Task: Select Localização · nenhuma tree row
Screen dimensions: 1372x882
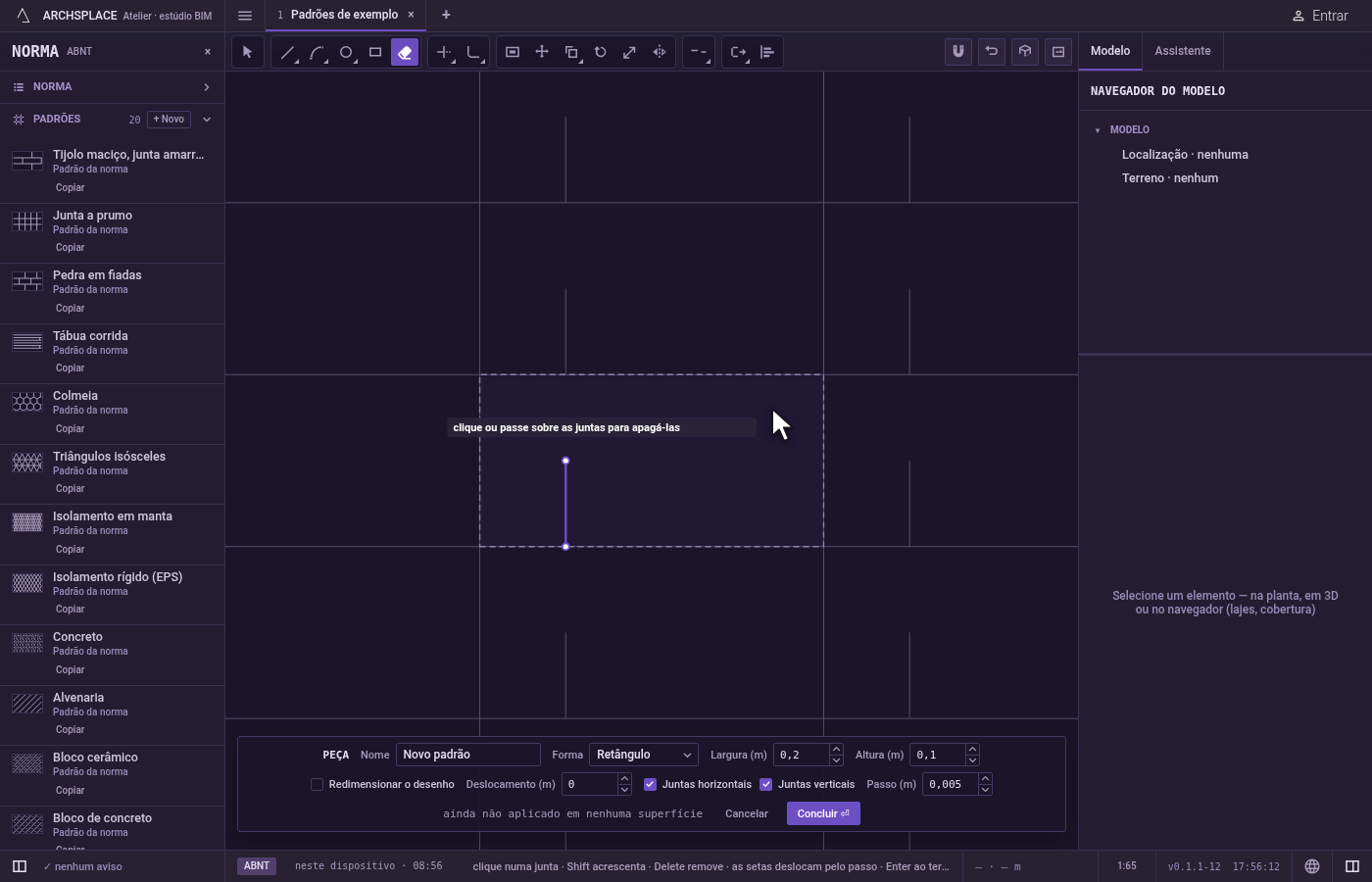Action: (x=1185, y=155)
